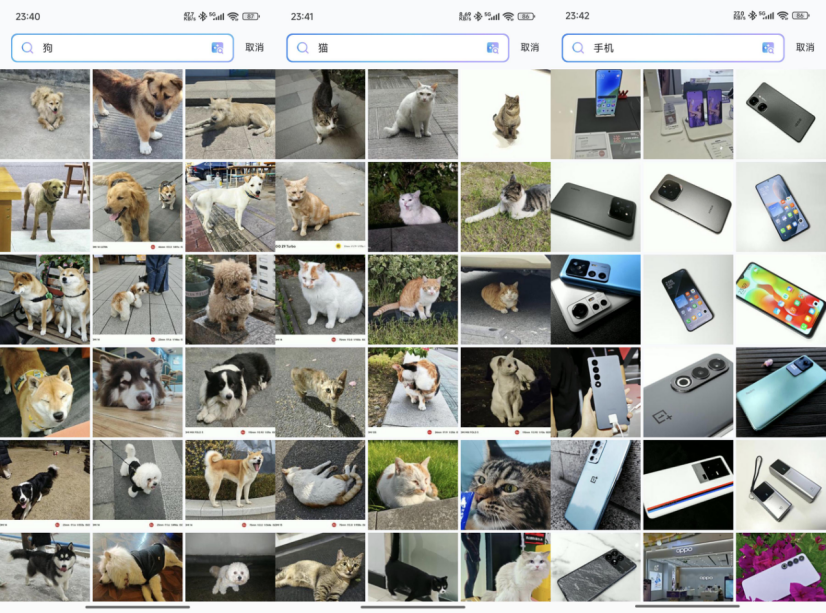Open the mint-green phone on a dark surface

click(781, 392)
